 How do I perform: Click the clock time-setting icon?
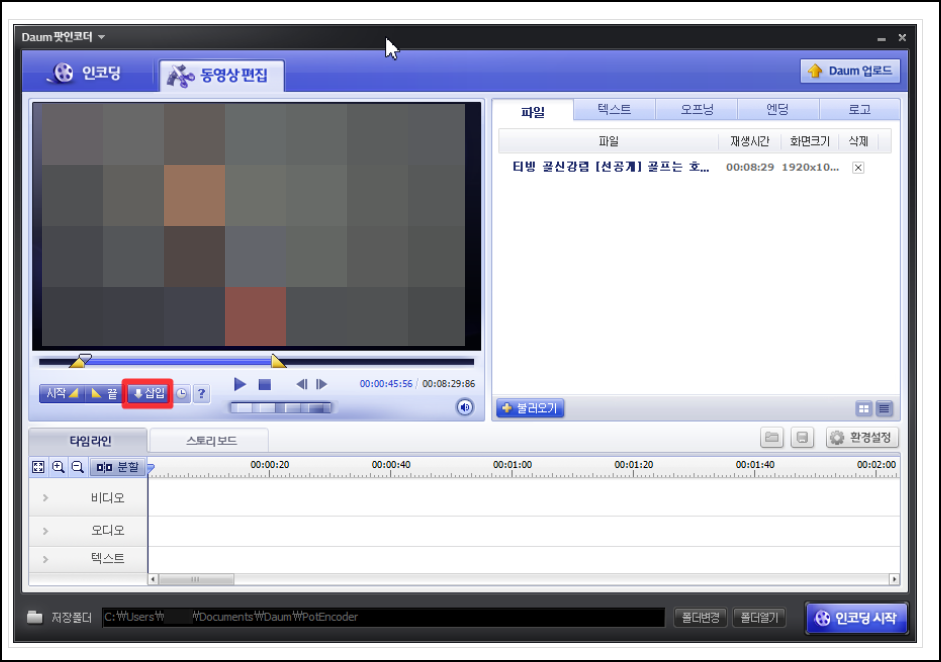click(x=182, y=394)
